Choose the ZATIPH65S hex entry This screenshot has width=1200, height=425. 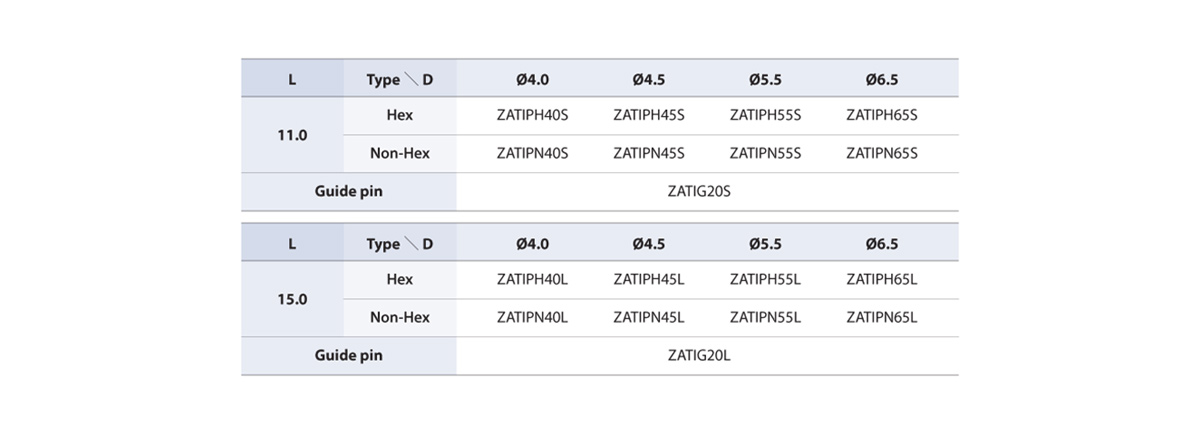click(x=882, y=115)
